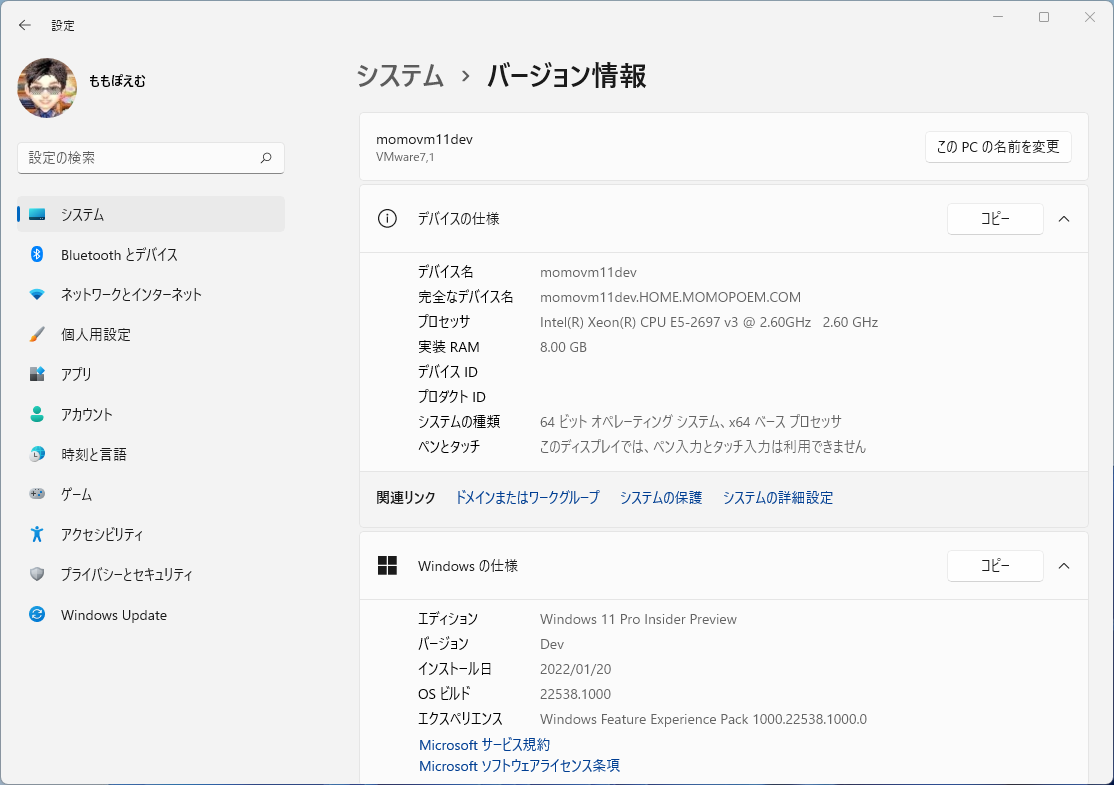Close the 設定 window

1089,16
